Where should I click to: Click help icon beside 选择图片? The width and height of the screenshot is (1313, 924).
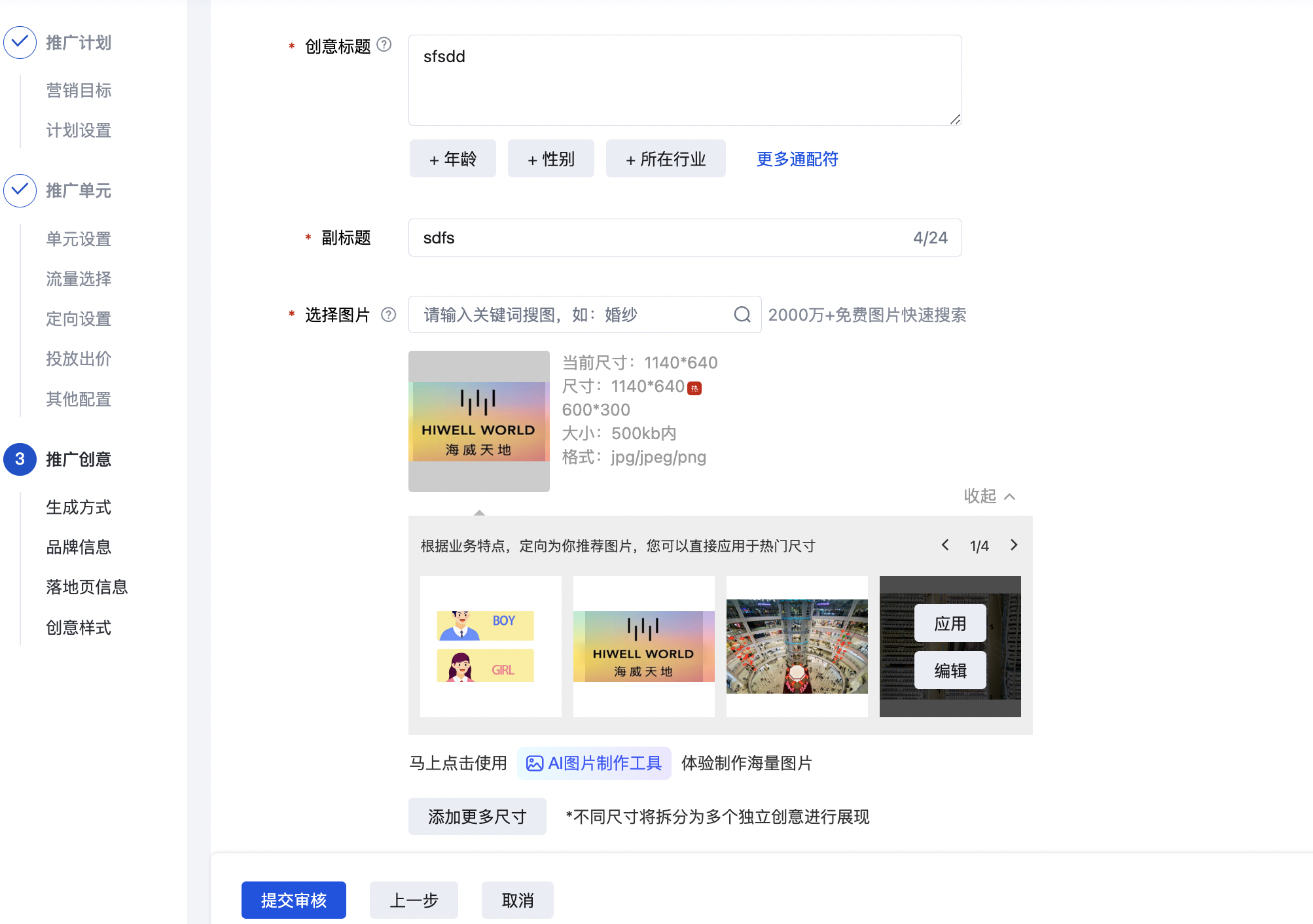[389, 315]
